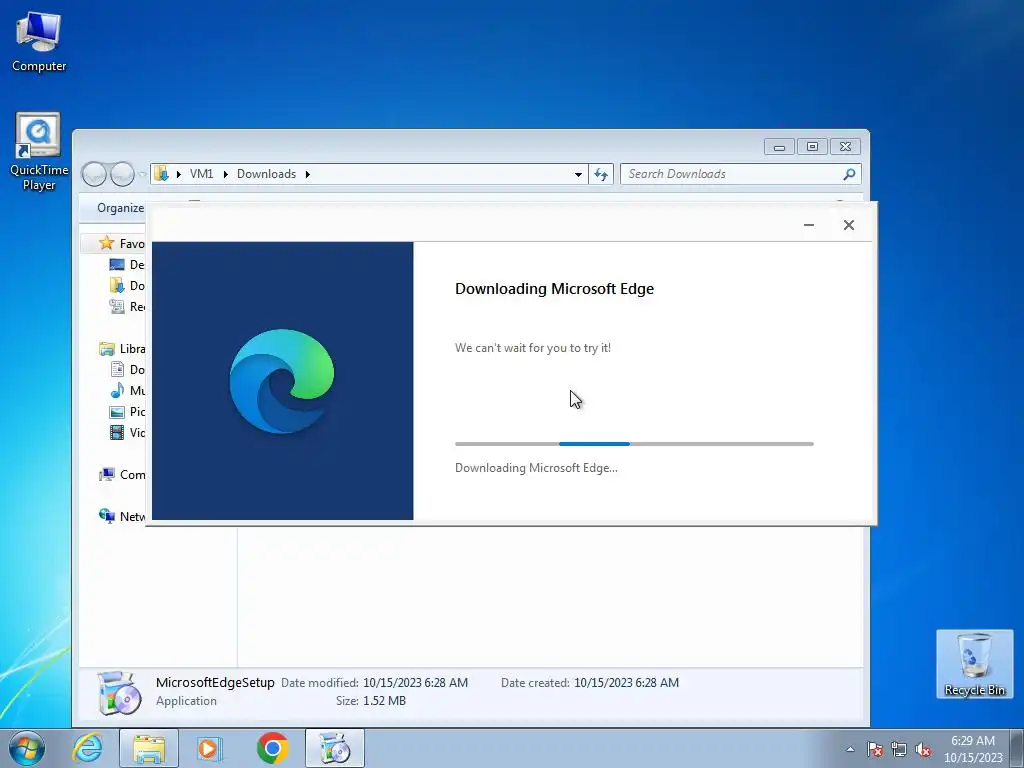
Task: Click the search magnifier icon
Action: (x=849, y=174)
